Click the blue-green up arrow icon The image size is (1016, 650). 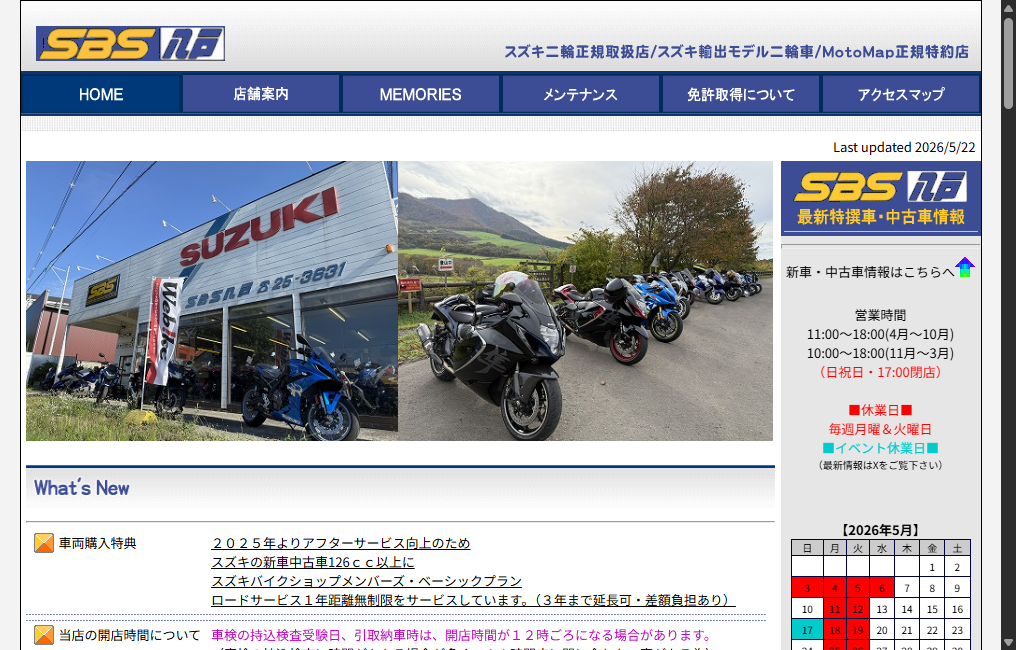click(x=965, y=268)
